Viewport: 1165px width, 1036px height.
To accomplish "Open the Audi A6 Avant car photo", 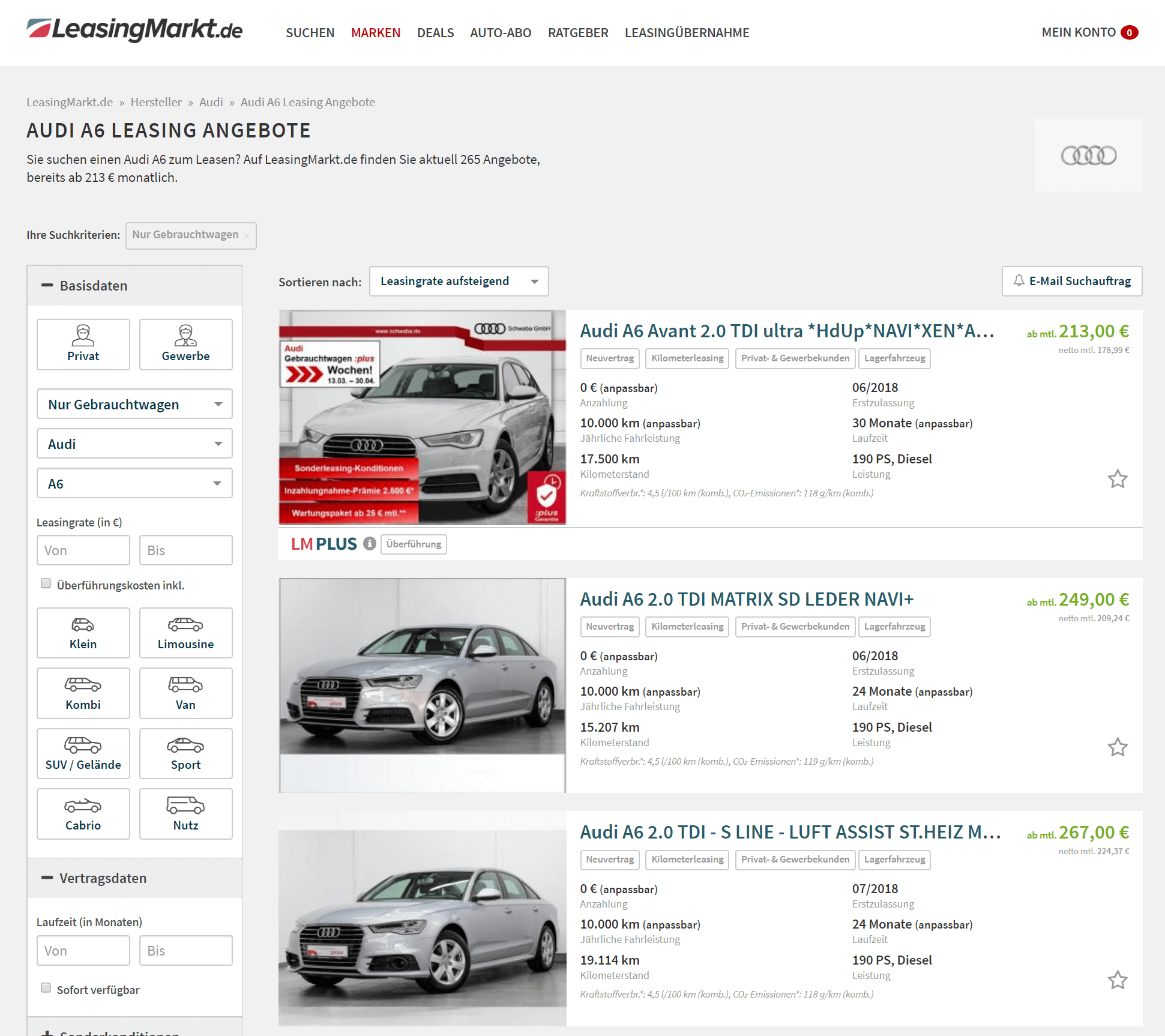I will click(423, 417).
